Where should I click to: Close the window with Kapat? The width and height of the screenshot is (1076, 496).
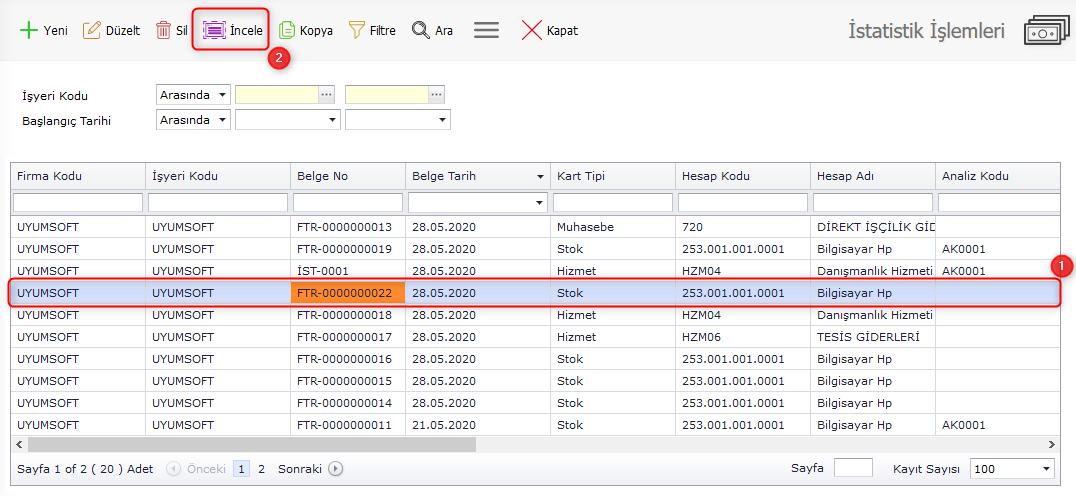pyautogui.click(x=532, y=31)
